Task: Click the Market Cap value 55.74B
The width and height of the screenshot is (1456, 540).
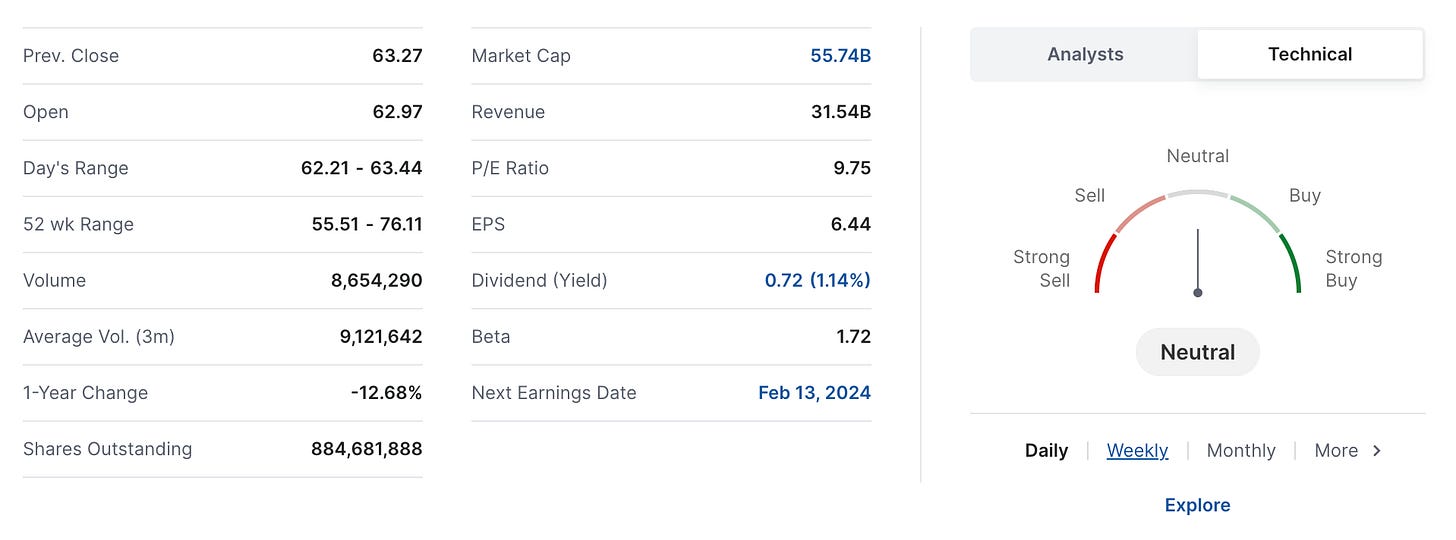Action: [x=840, y=56]
